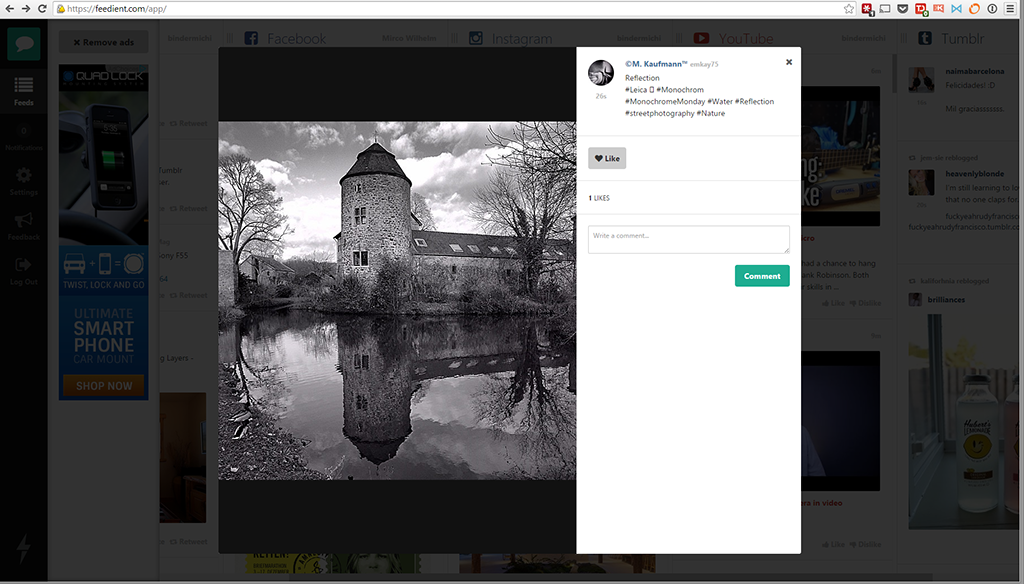This screenshot has height=584, width=1024.
Task: Click the YouTube column title
Action: click(x=746, y=39)
